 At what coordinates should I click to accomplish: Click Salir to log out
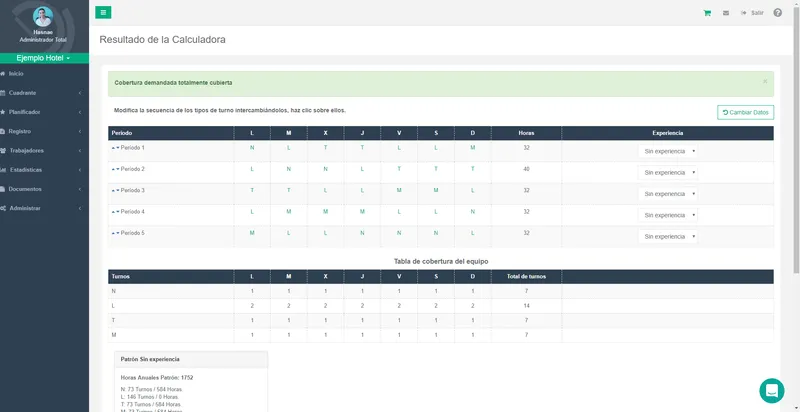[753, 13]
